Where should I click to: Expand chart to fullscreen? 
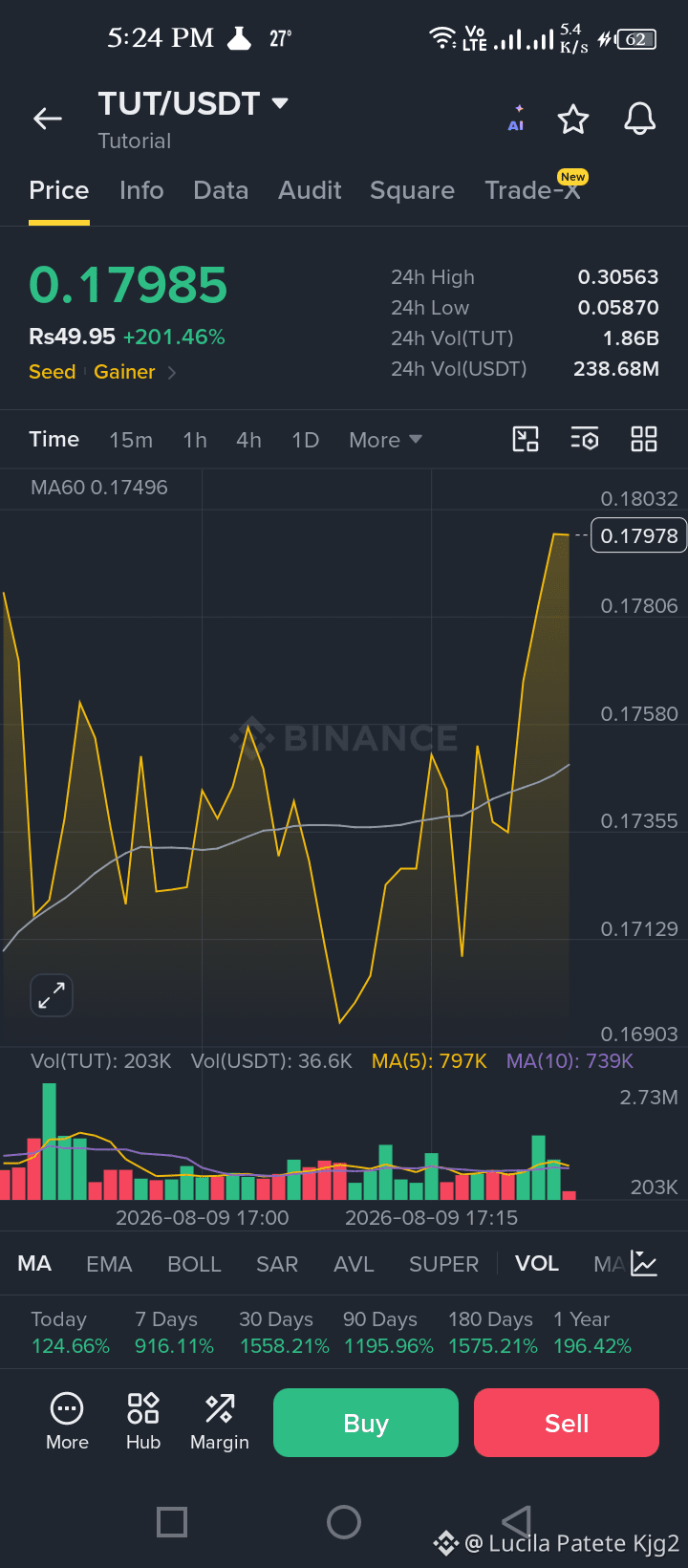point(52,995)
